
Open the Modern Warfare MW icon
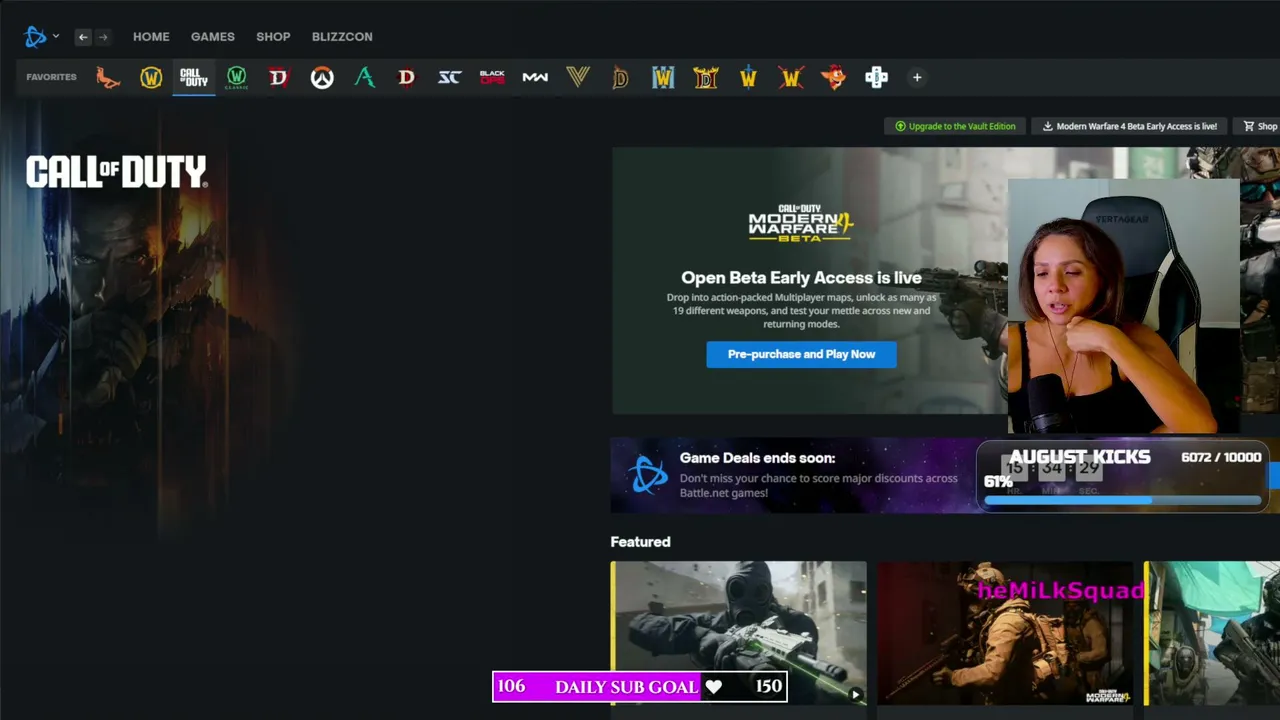coord(535,77)
